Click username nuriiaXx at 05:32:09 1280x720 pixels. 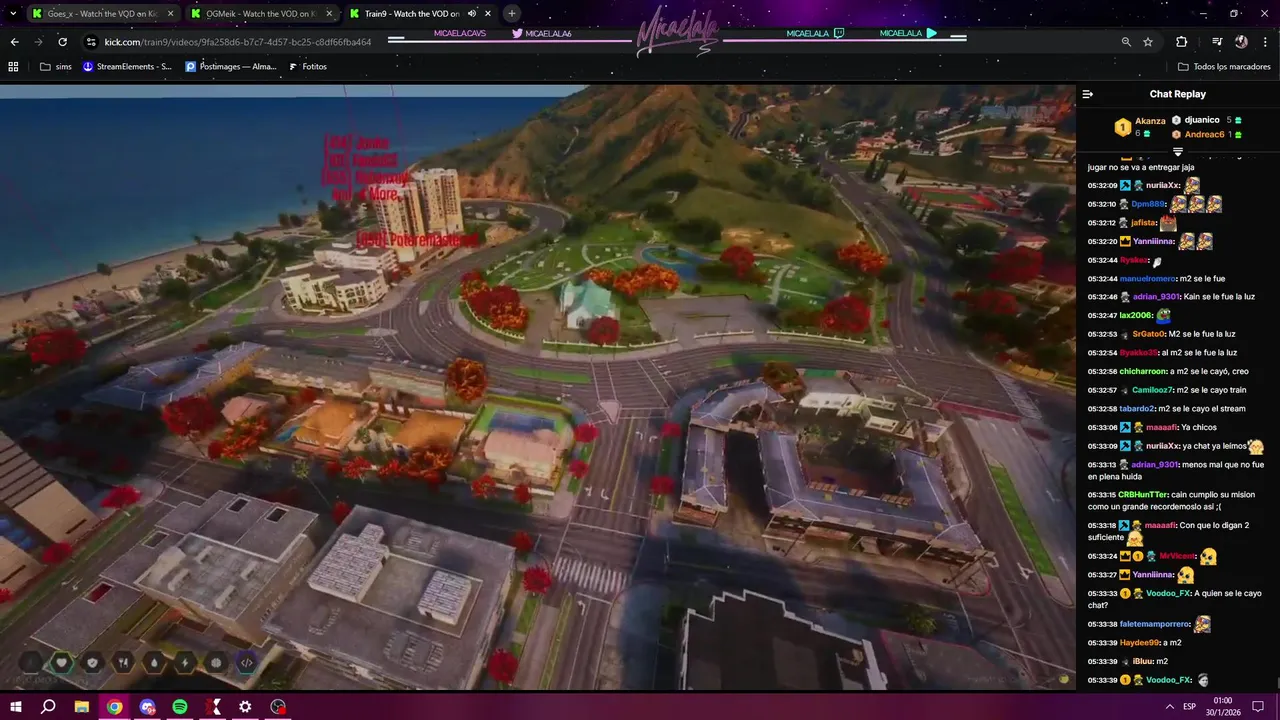coord(1163,186)
